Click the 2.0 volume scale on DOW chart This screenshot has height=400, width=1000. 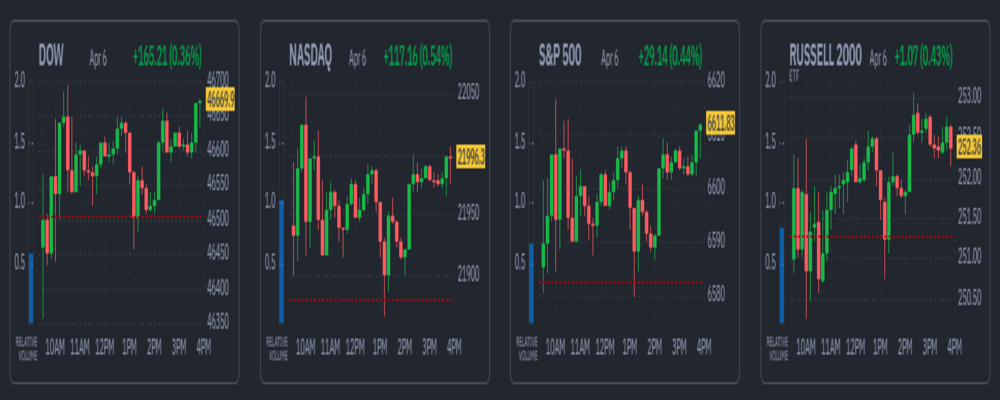(19, 81)
